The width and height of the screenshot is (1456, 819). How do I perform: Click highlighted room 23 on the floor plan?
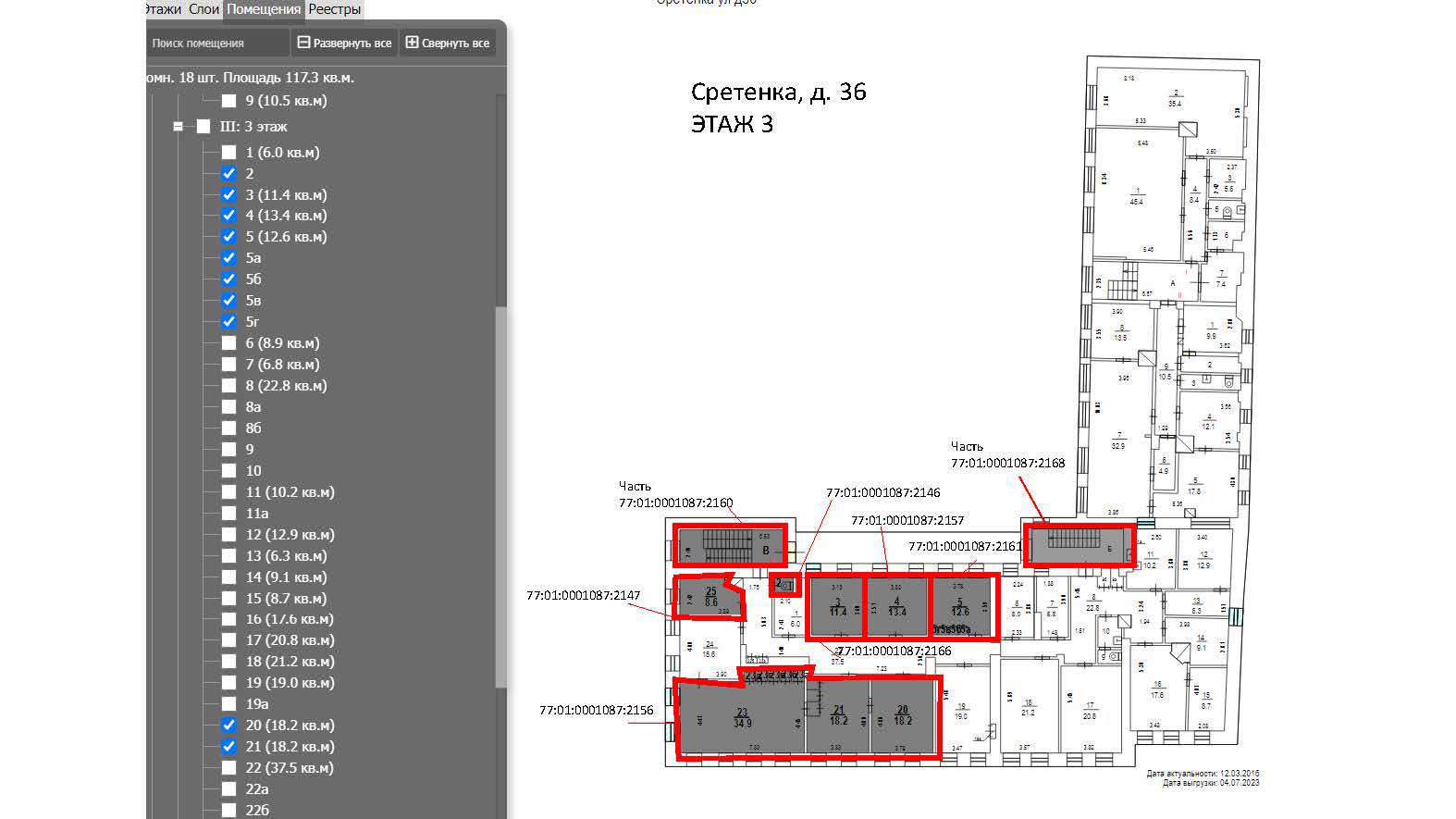coord(741,718)
